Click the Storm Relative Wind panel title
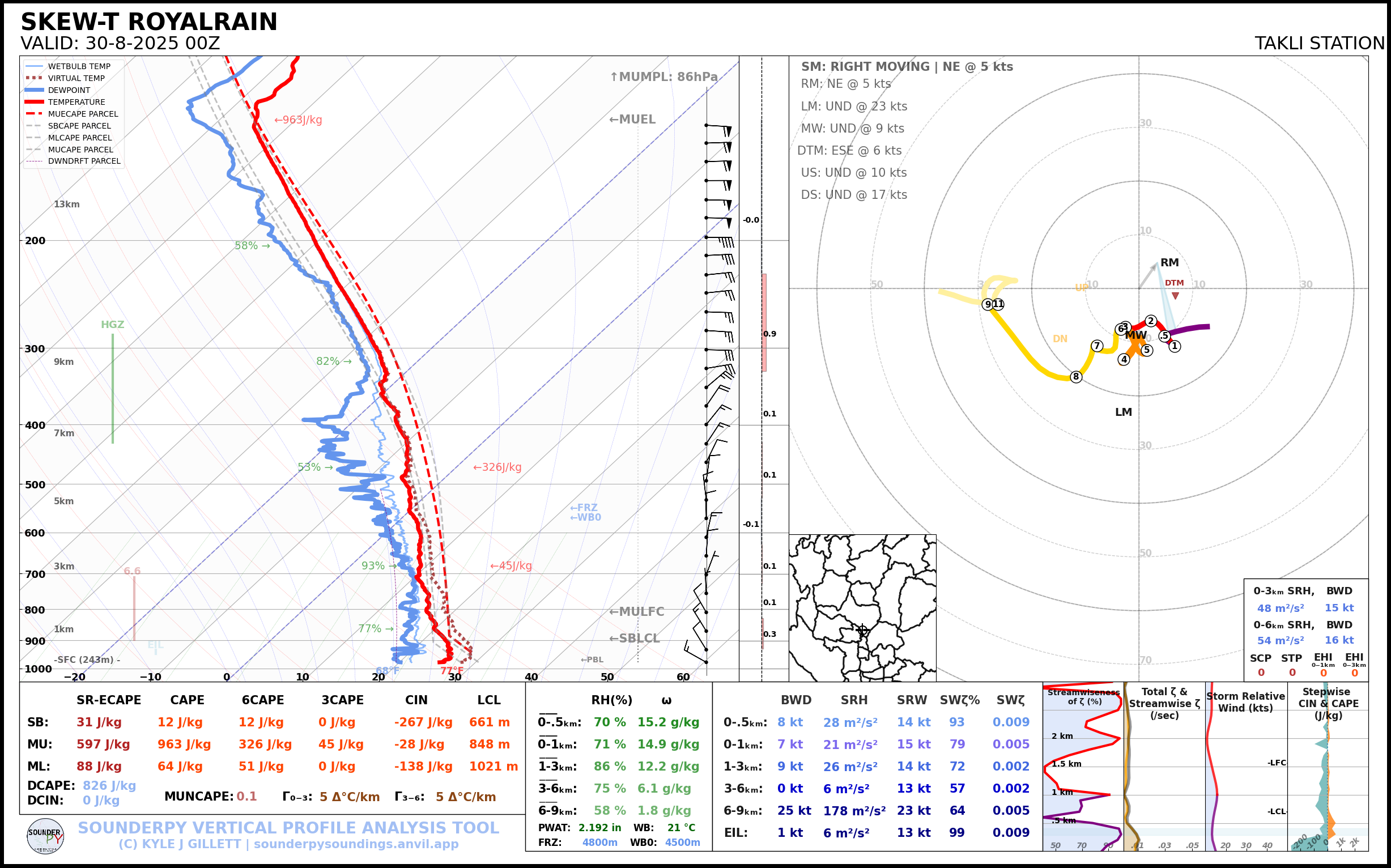The width and height of the screenshot is (1391, 868). (x=1245, y=701)
